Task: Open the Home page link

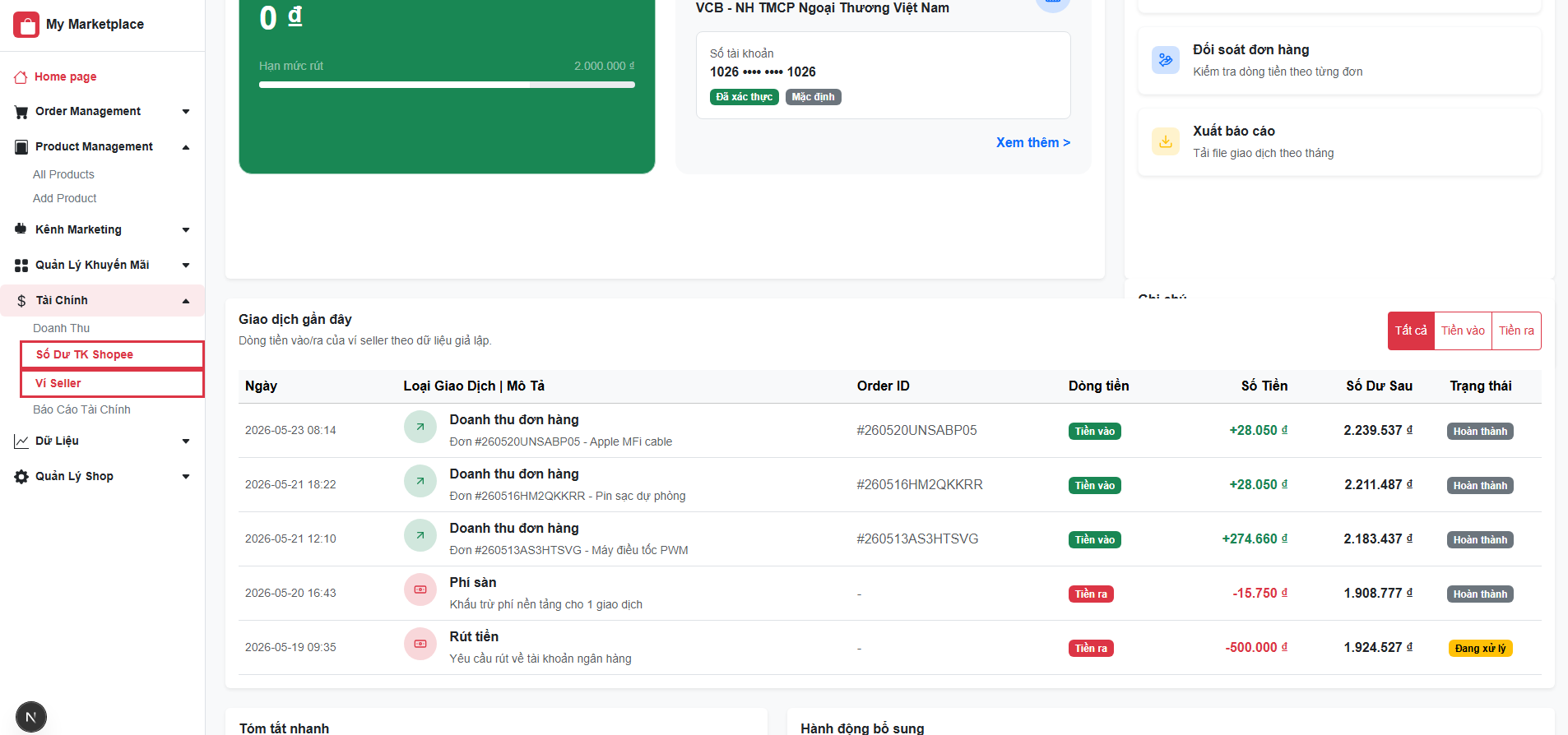Action: click(x=66, y=77)
